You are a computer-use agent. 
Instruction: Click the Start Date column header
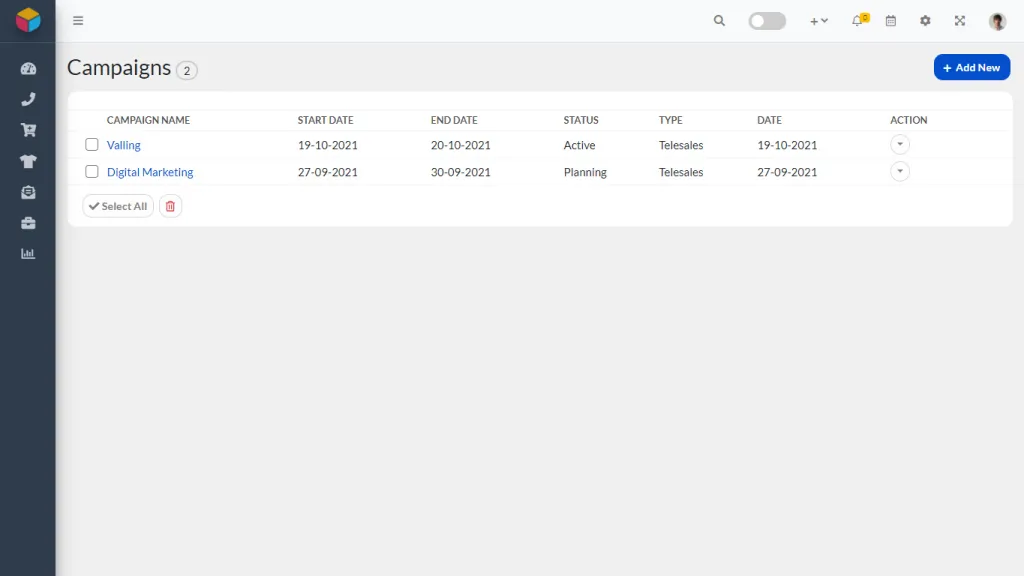pyautogui.click(x=325, y=120)
